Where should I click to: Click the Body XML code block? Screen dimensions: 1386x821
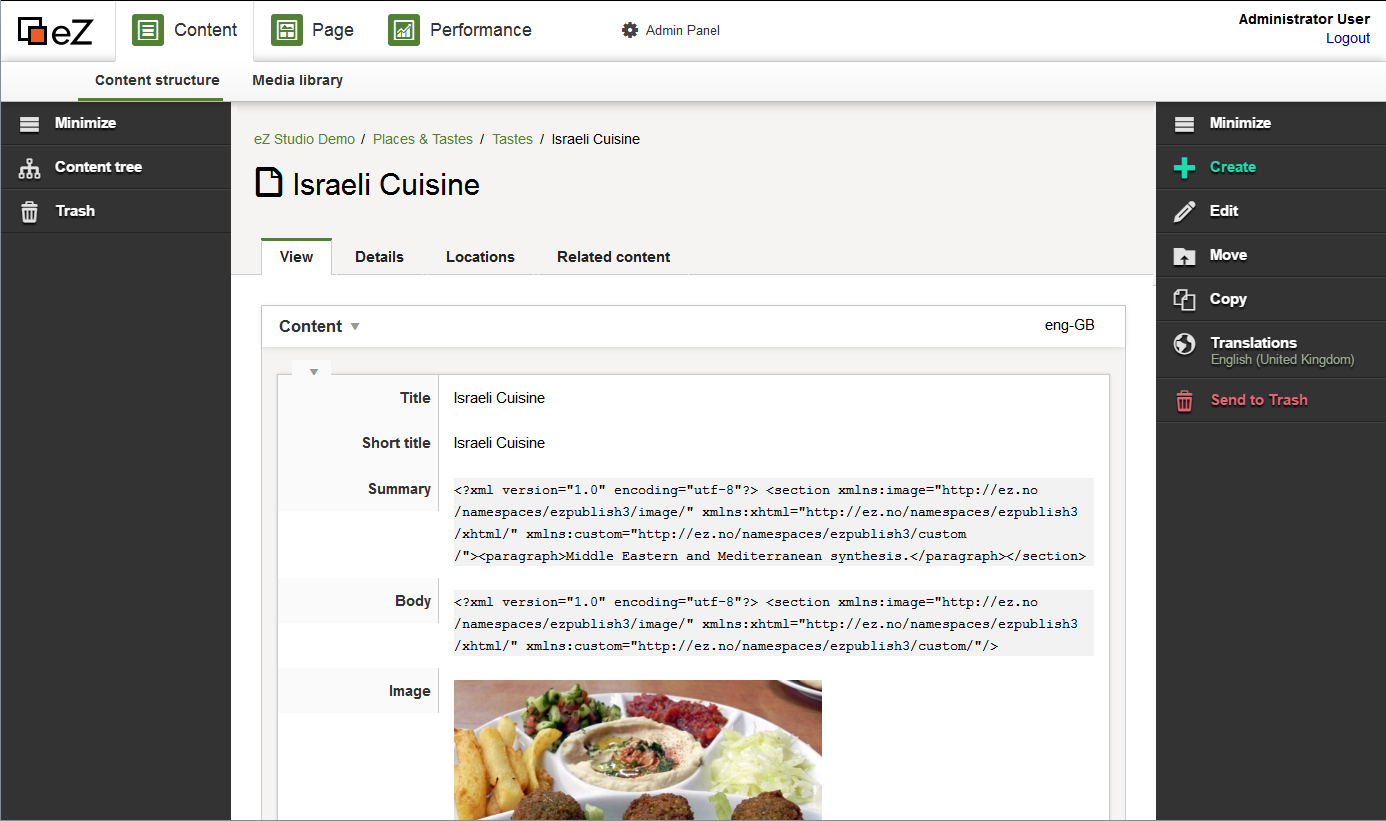(x=774, y=623)
